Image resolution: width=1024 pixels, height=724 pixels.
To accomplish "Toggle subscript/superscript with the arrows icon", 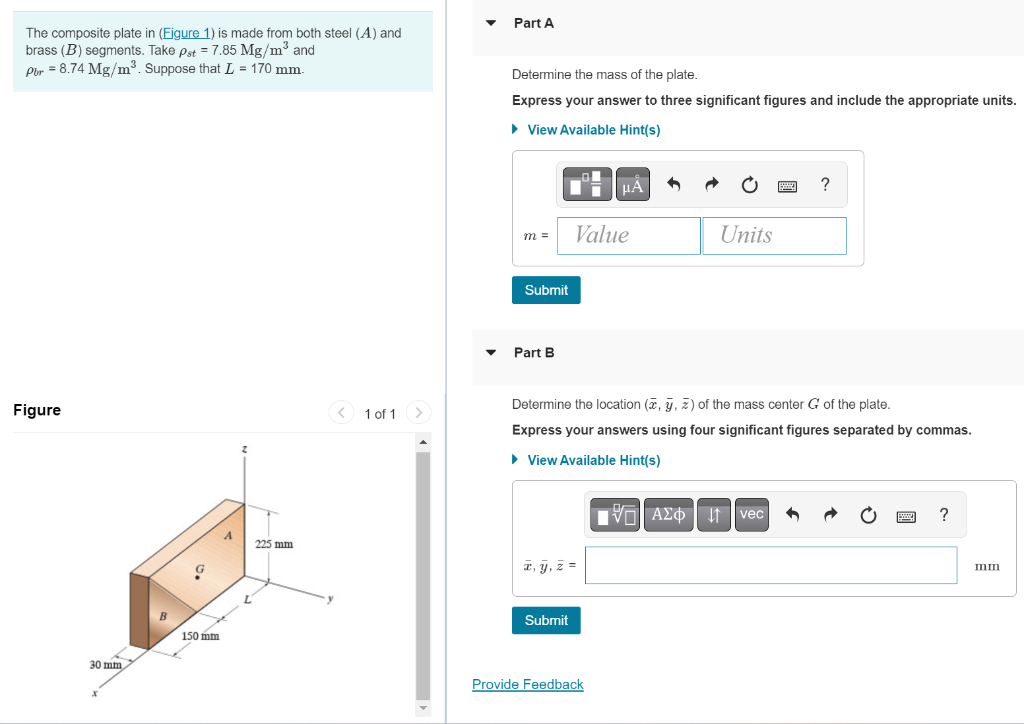I will [x=713, y=514].
